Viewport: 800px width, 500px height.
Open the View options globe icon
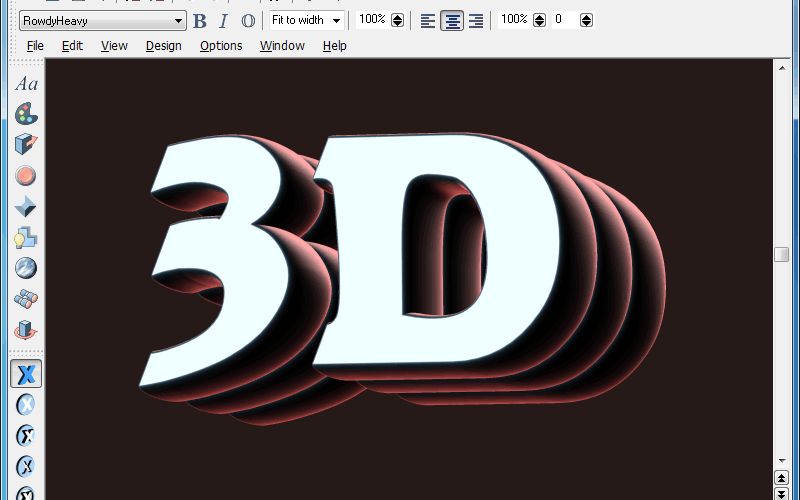pyautogui.click(x=26, y=268)
